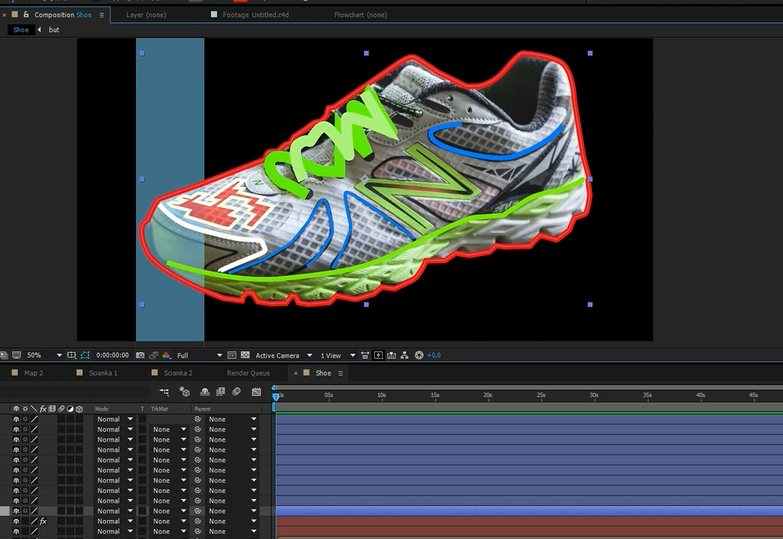The height and width of the screenshot is (539, 783).
Task: Click the composition flowchart icon in viewer footer
Action: (x=406, y=355)
